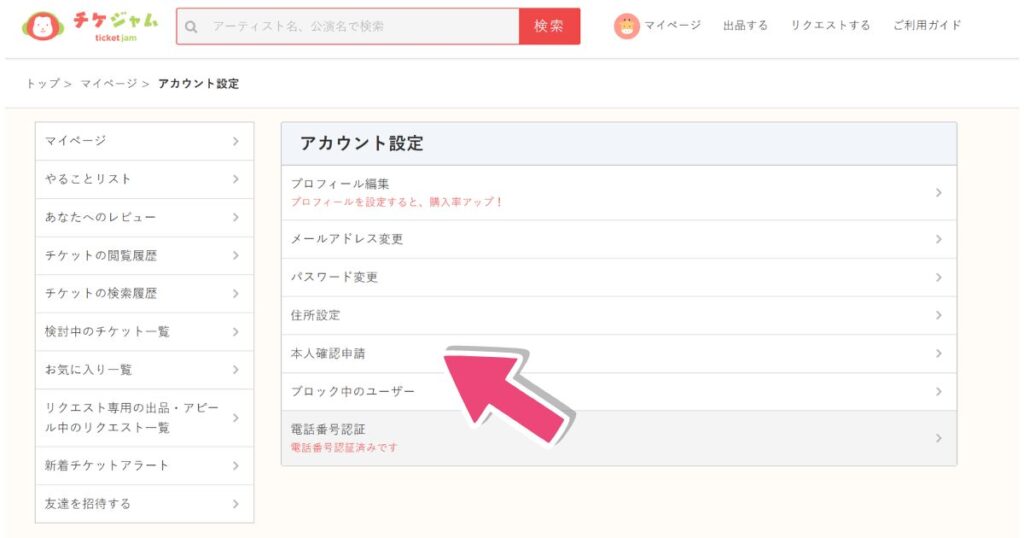Click the chevron on the チケットの閲覧履歴 row
Image resolution: width=1024 pixels, height=538 pixels.
(x=236, y=256)
